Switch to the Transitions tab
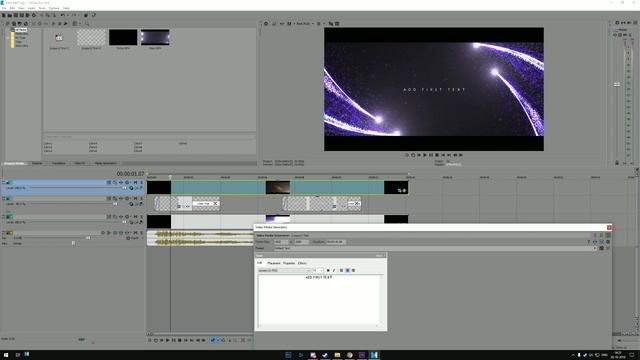Image resolution: width=640 pixels, height=360 pixels. click(58, 163)
